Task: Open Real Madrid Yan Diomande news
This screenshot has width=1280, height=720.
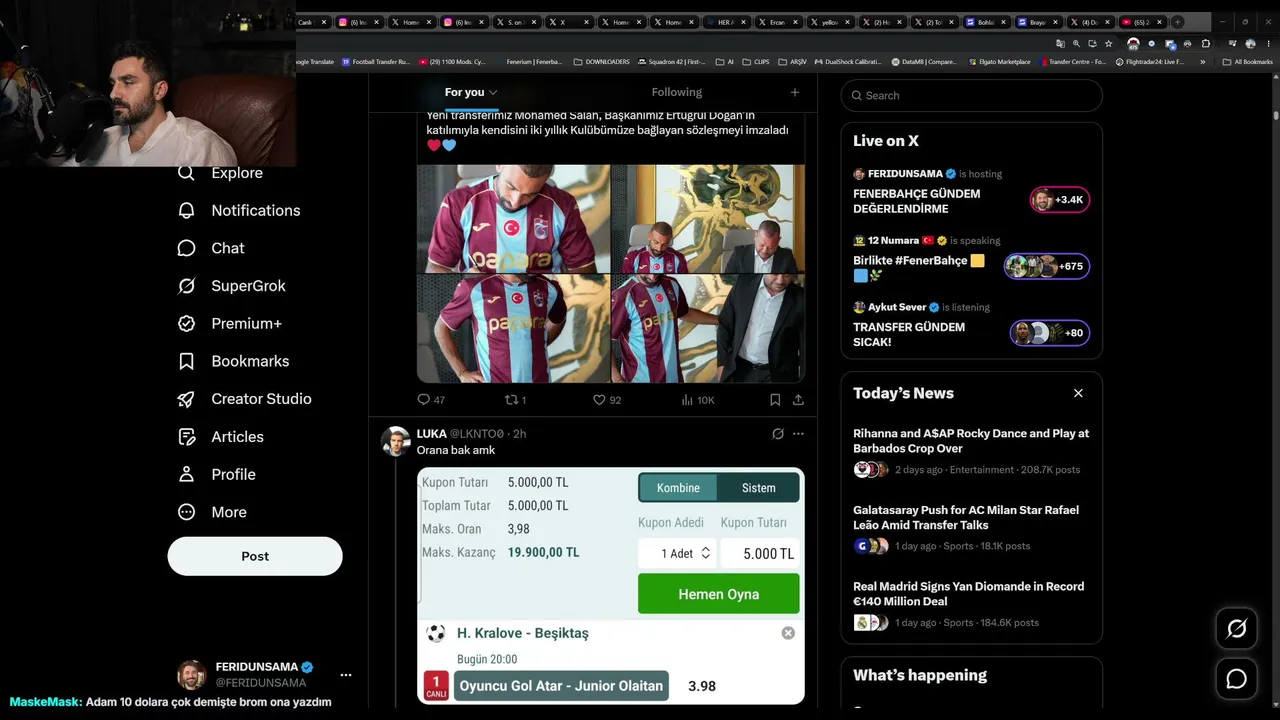Action: tap(971, 607)
